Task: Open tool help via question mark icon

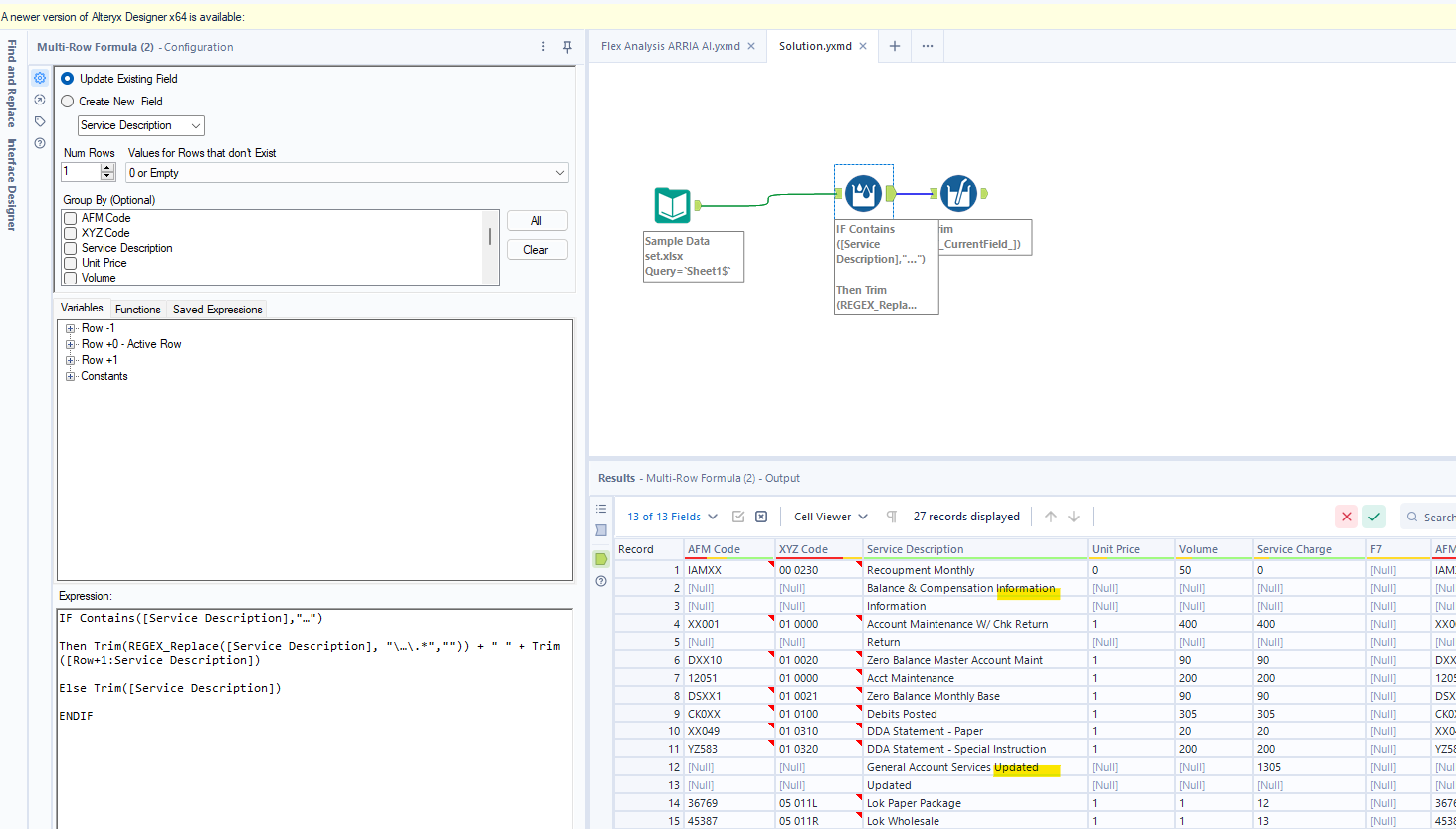Action: pos(39,143)
